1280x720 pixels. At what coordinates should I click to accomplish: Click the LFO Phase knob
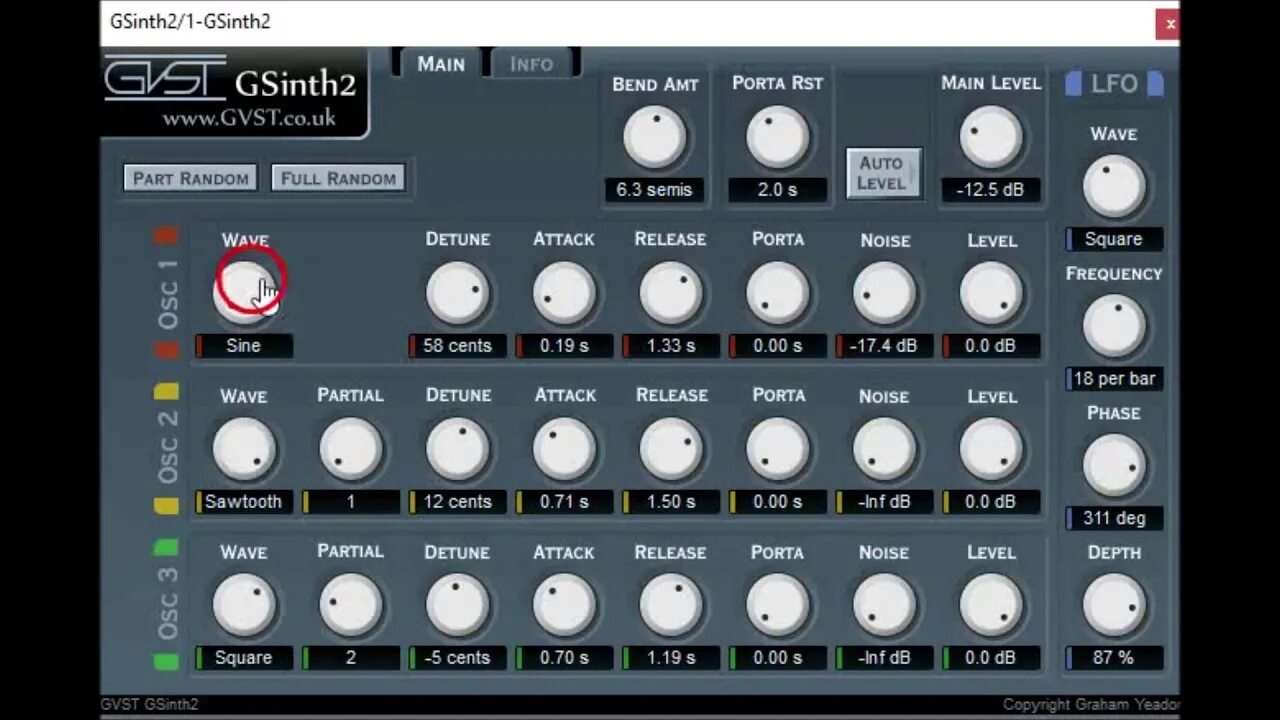pyautogui.click(x=1113, y=466)
